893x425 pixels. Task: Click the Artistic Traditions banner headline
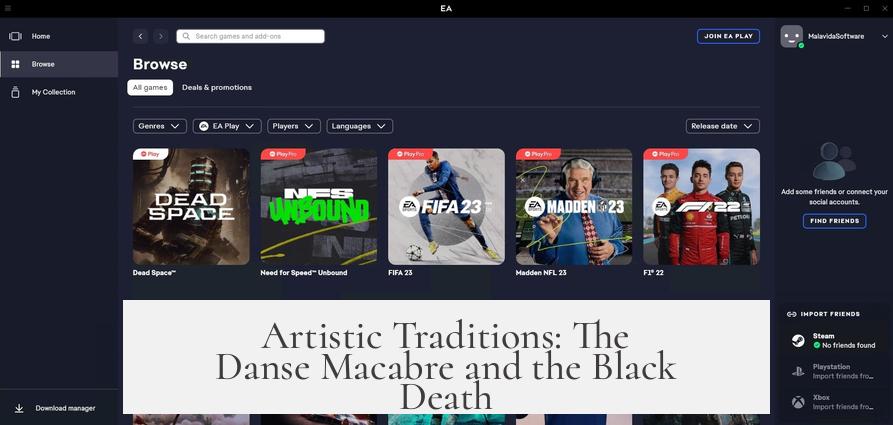point(446,365)
